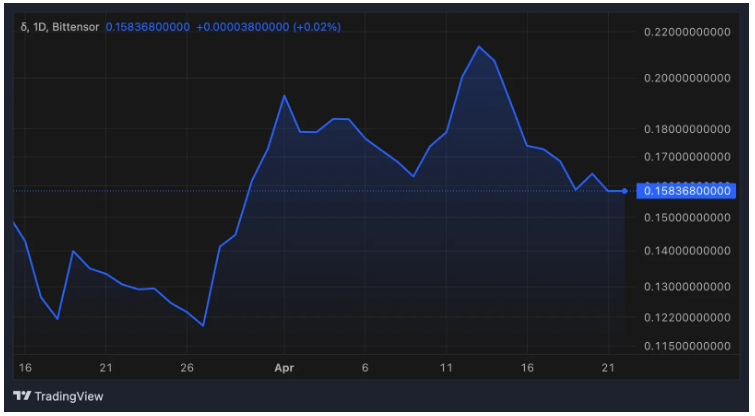Click the Bittensor 1D symbol title

pos(60,27)
